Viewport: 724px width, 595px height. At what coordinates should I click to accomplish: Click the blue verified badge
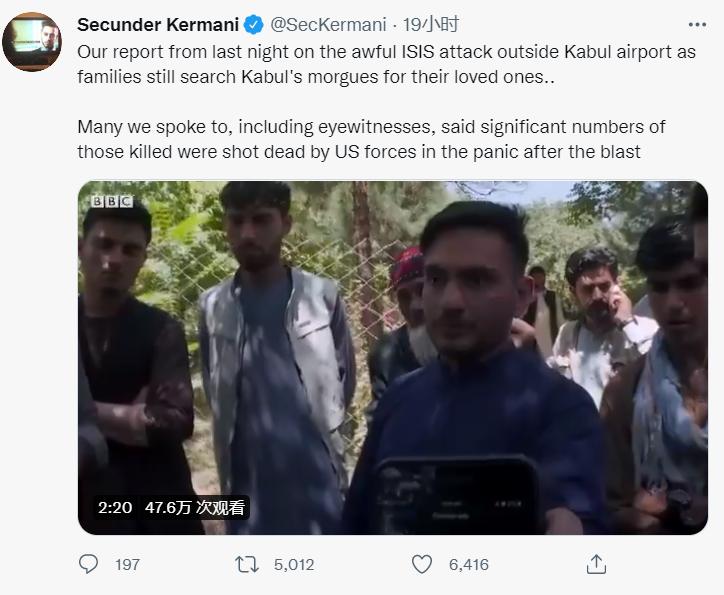tap(254, 24)
